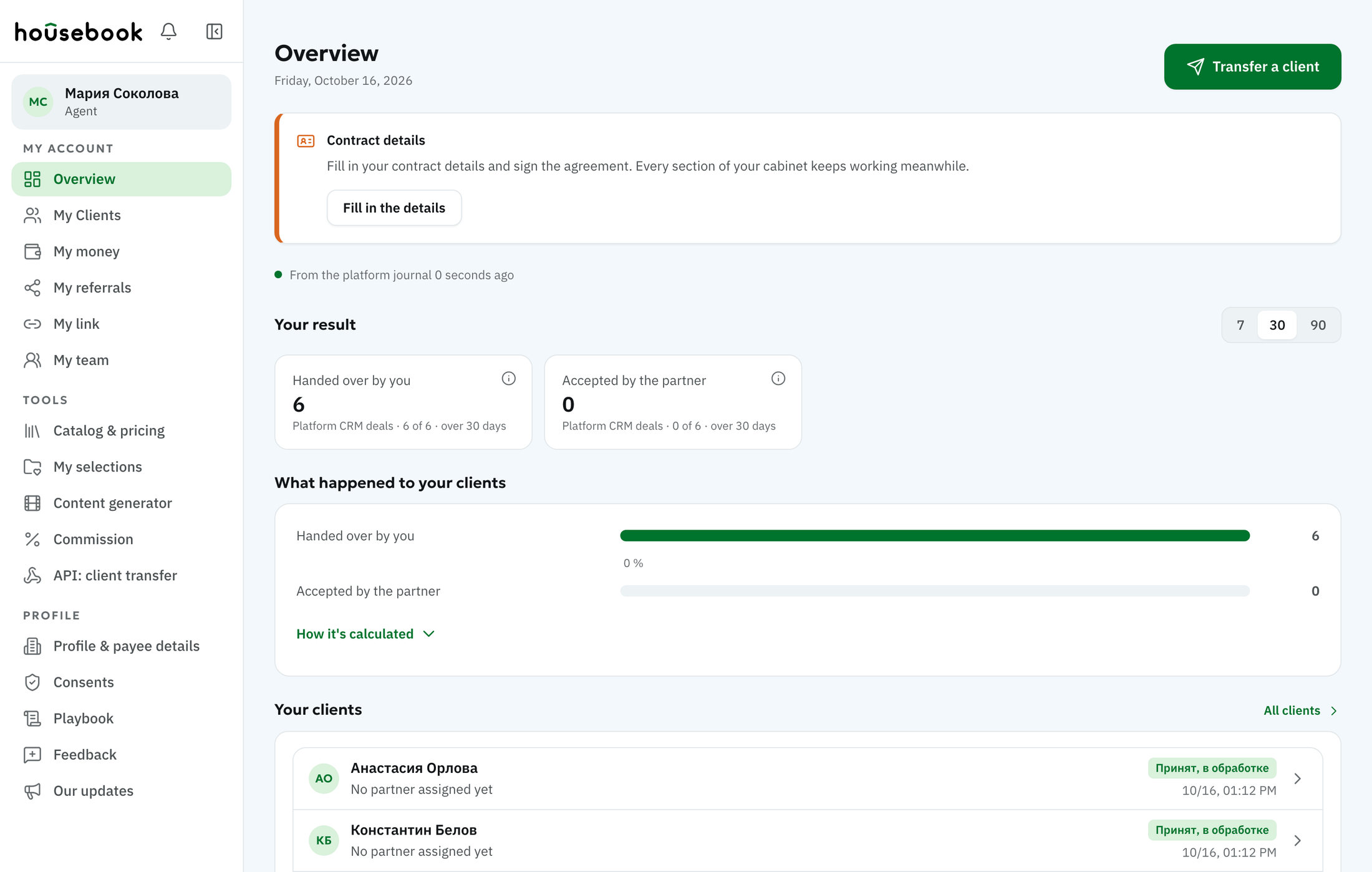
Task: Show info for Accepted by the partner
Action: [x=778, y=379]
